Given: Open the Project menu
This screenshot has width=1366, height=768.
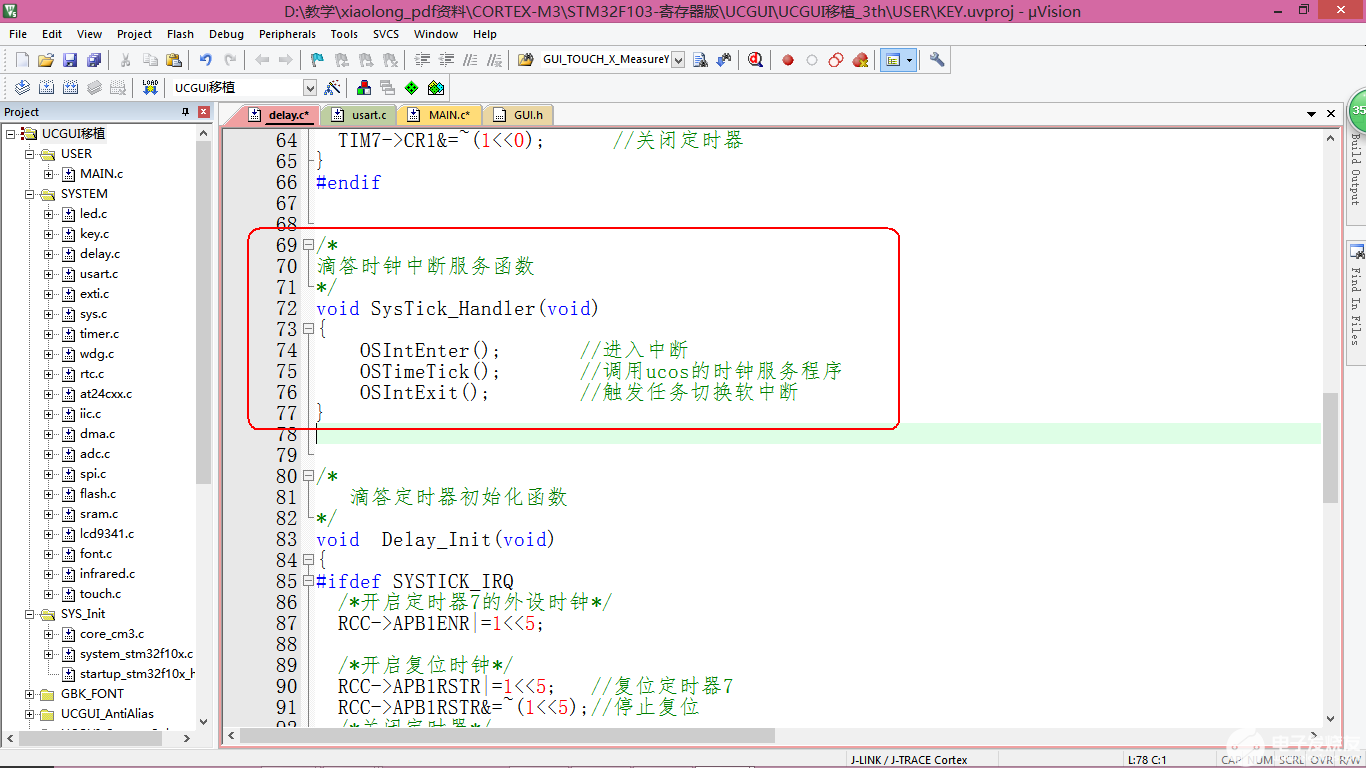Looking at the screenshot, I should coord(135,34).
